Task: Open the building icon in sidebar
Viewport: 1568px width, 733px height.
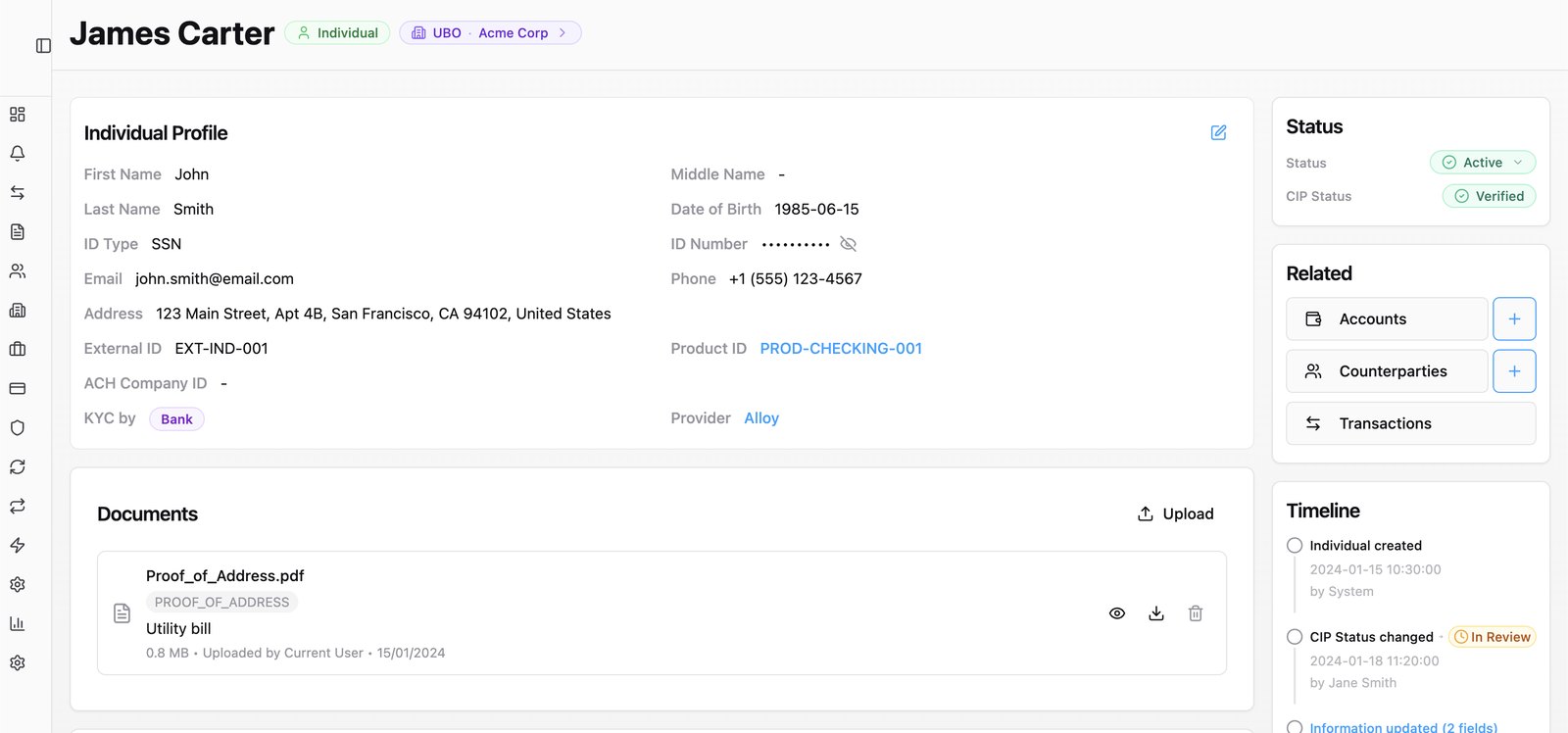Action: click(18, 311)
